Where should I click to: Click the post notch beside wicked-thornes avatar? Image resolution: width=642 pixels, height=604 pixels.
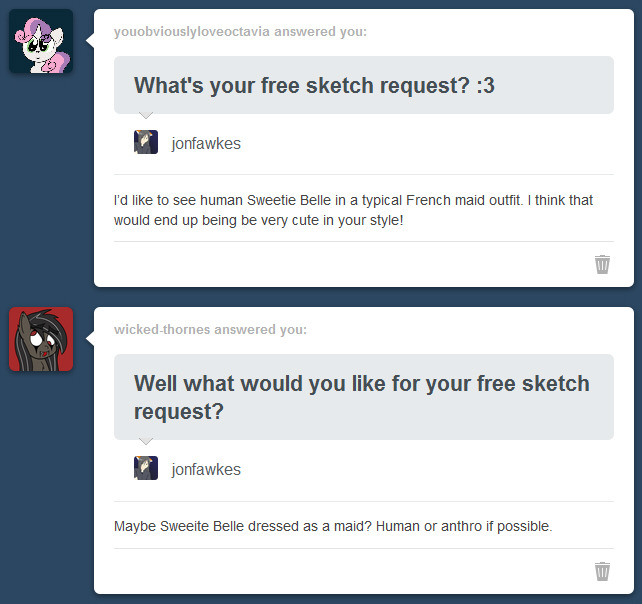(90, 339)
